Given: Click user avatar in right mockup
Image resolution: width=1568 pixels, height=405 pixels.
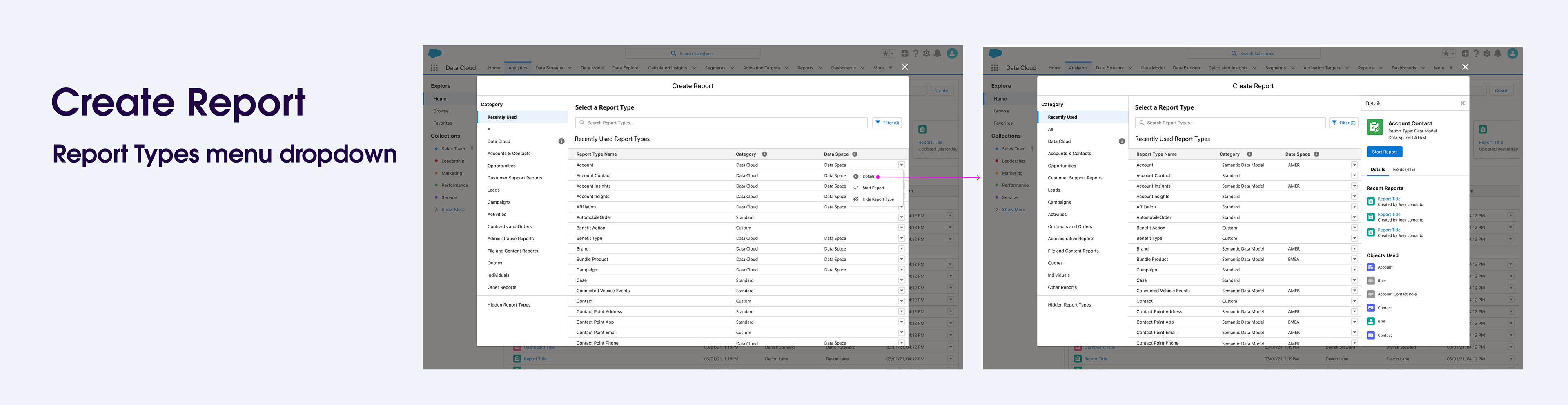Looking at the screenshot, I should point(1512,54).
